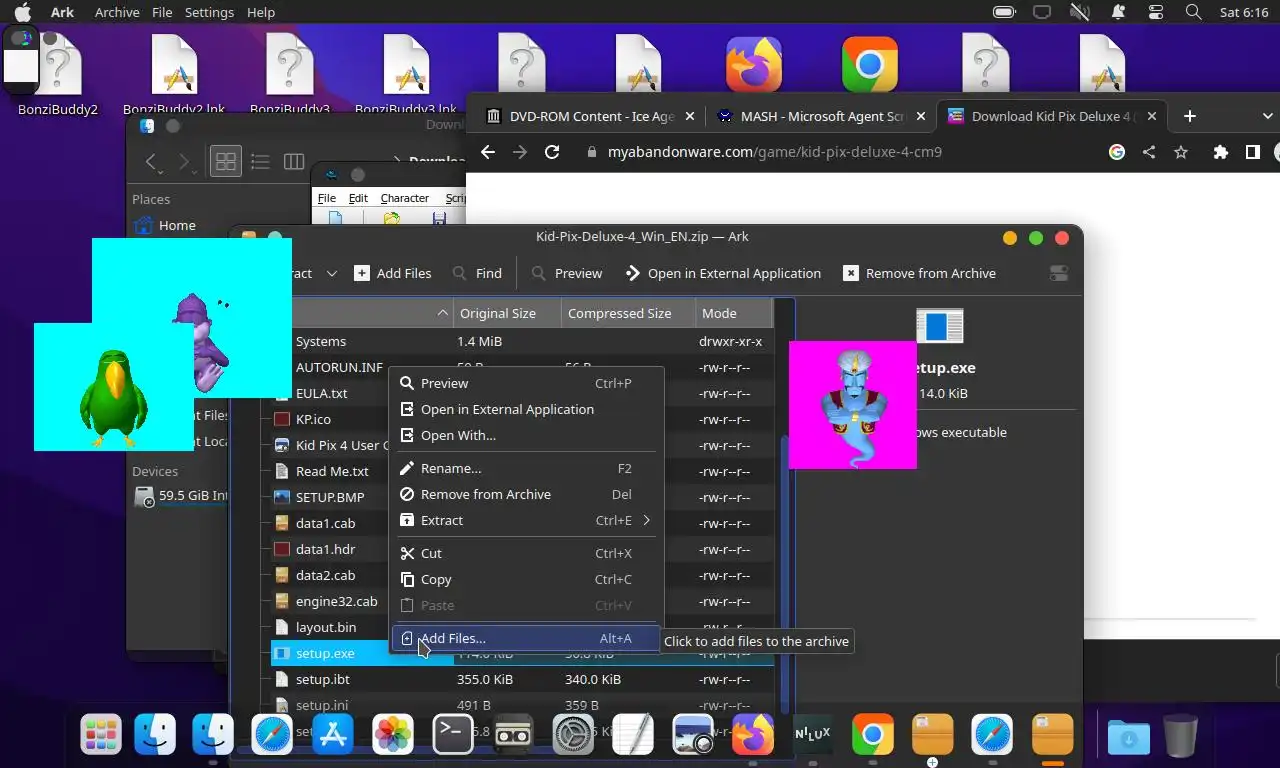
Task: Open the Settings menu in menu bar
Action: click(209, 12)
